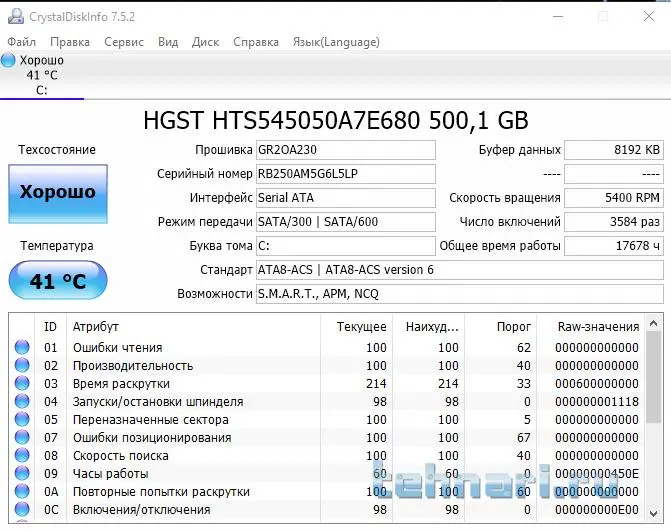Click the Наихуд... column header

pos(428,326)
